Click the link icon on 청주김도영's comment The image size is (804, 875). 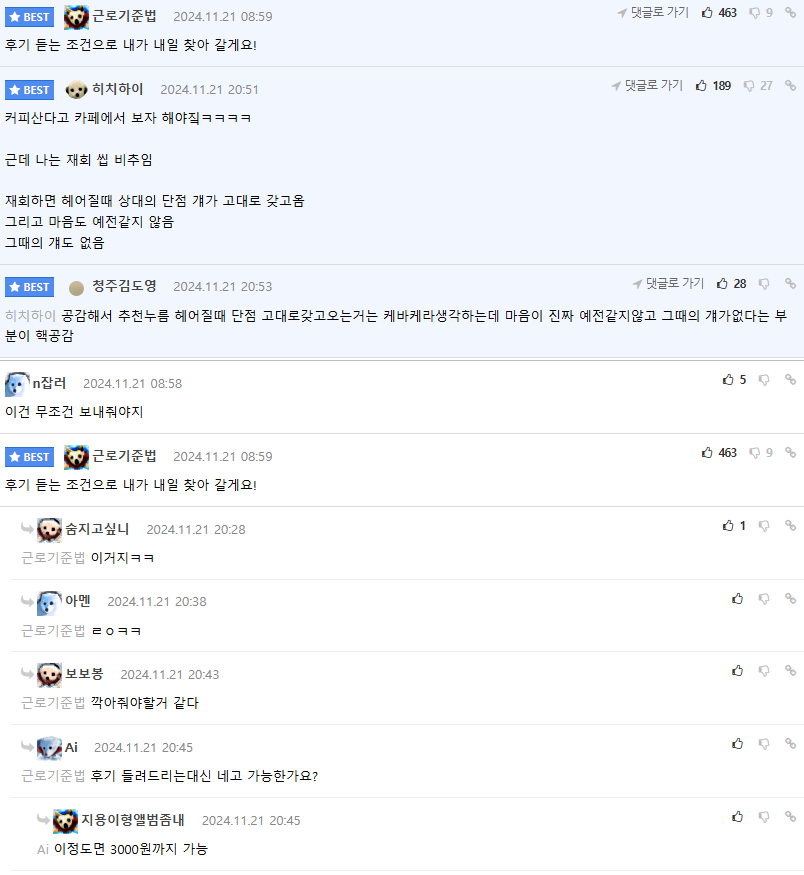click(x=790, y=284)
